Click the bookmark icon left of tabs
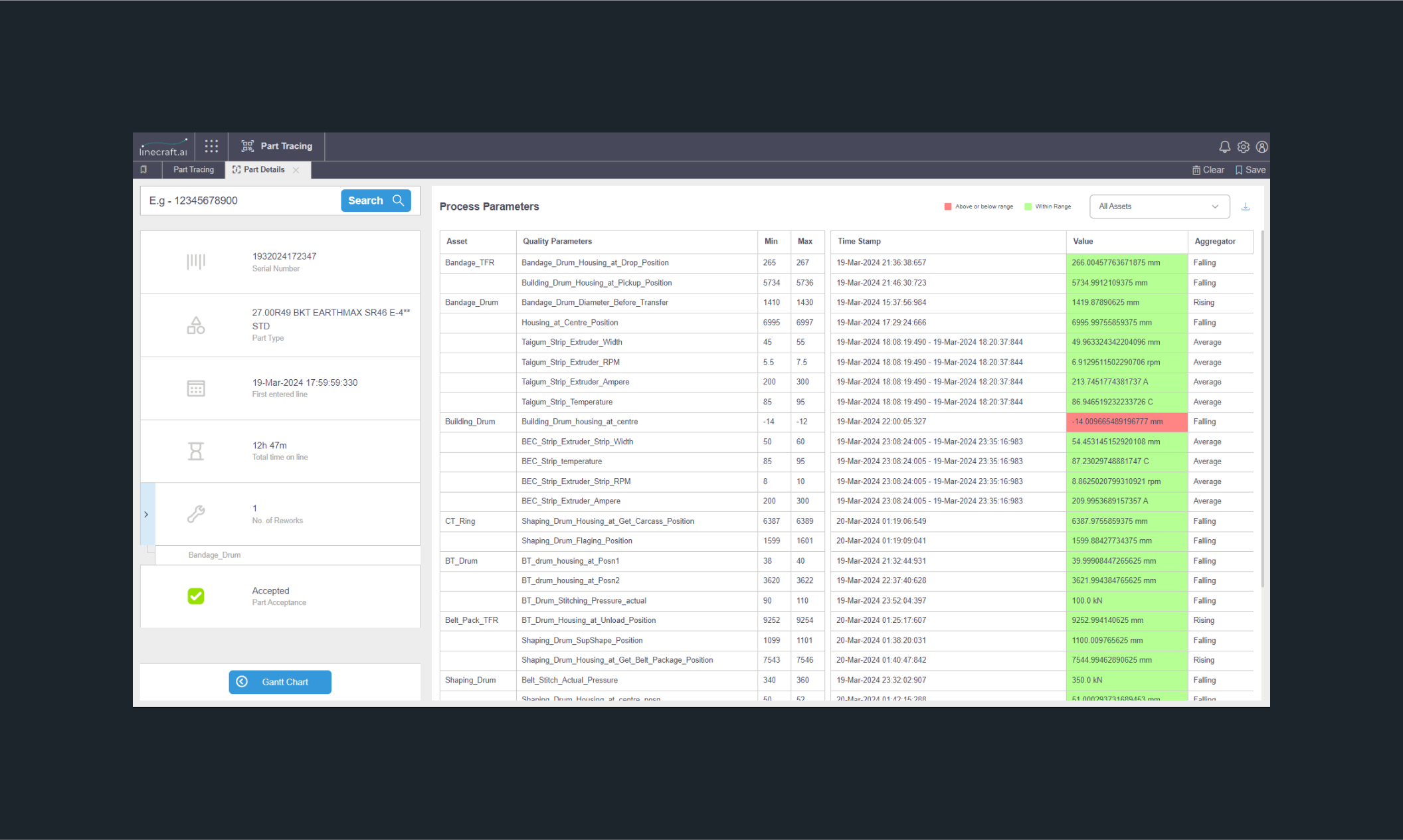Image resolution: width=1403 pixels, height=840 pixels. pos(143,170)
